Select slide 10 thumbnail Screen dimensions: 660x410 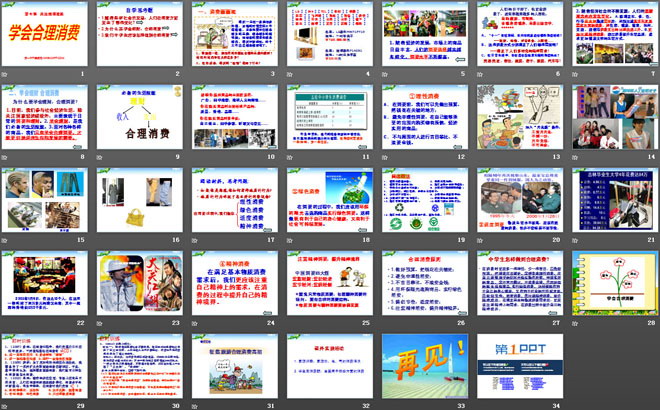235,117
